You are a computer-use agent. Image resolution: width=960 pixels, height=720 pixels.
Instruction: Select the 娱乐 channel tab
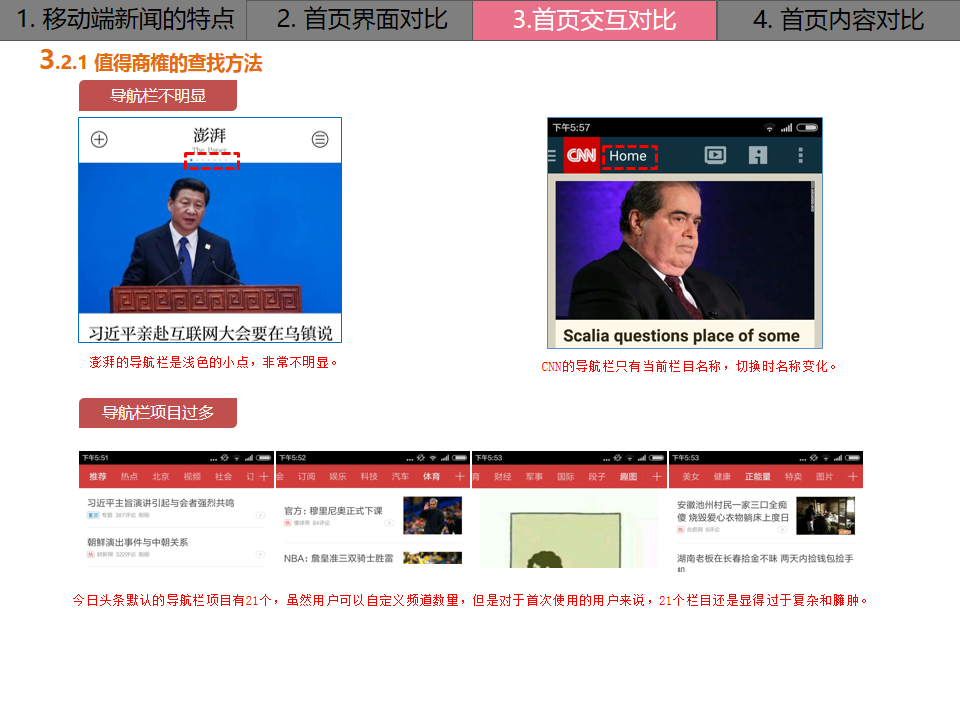tap(338, 476)
